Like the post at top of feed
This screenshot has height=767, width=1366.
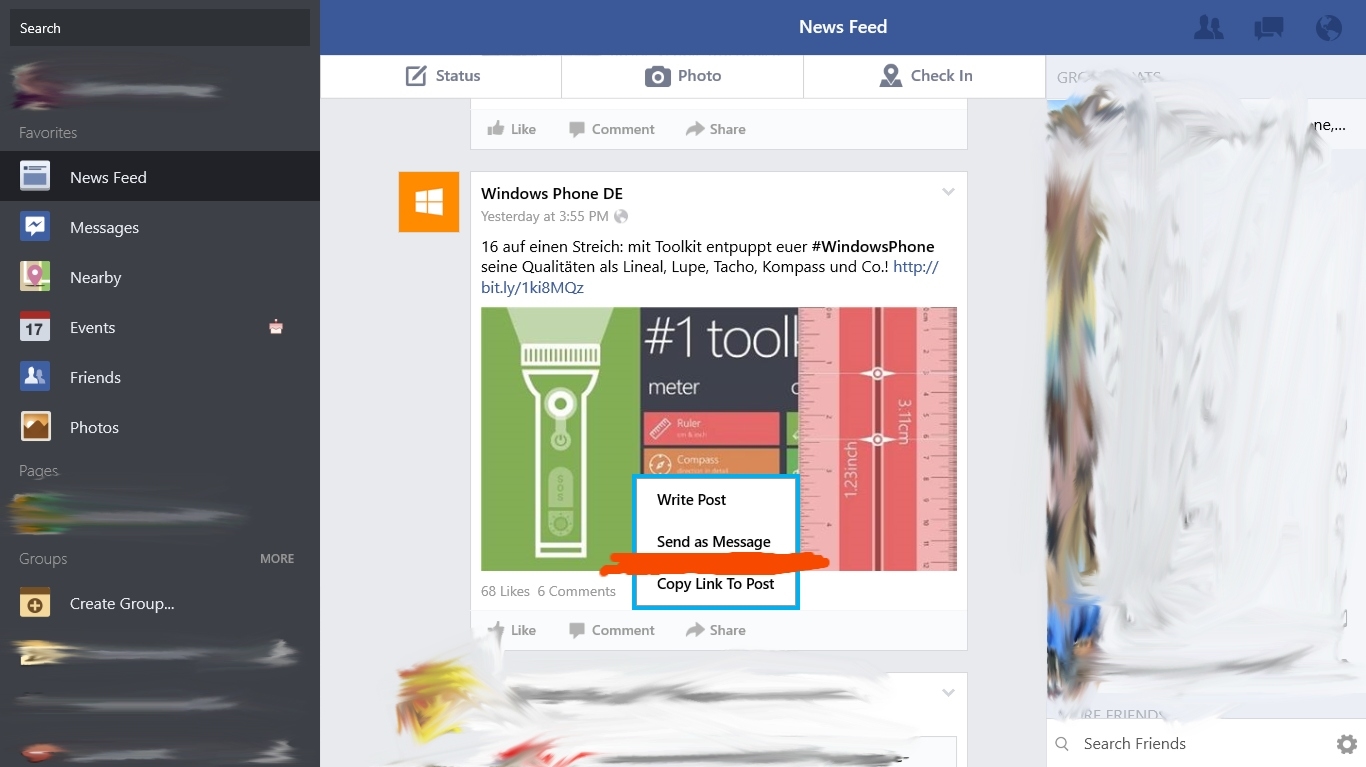[x=512, y=129]
